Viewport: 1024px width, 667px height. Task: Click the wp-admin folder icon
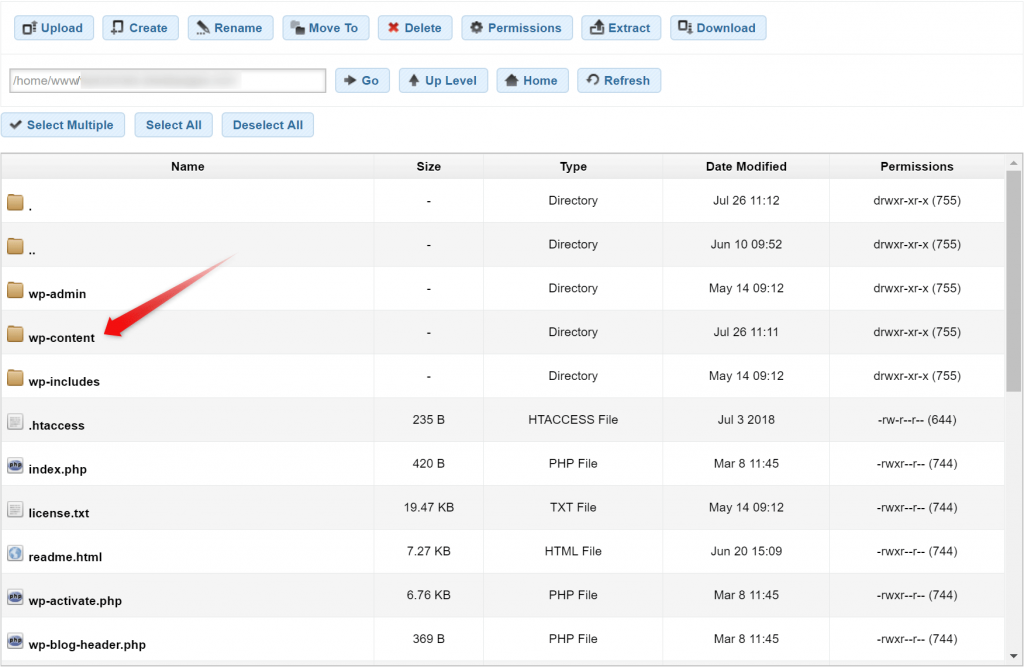15,291
